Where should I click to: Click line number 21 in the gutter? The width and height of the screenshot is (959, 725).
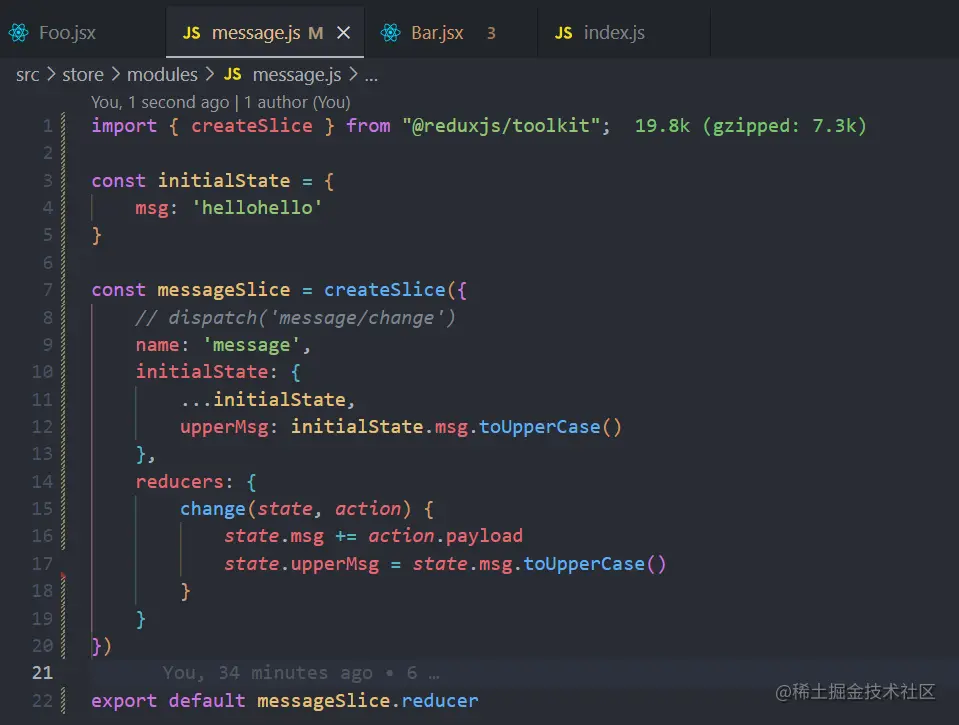pyautogui.click(x=42, y=673)
